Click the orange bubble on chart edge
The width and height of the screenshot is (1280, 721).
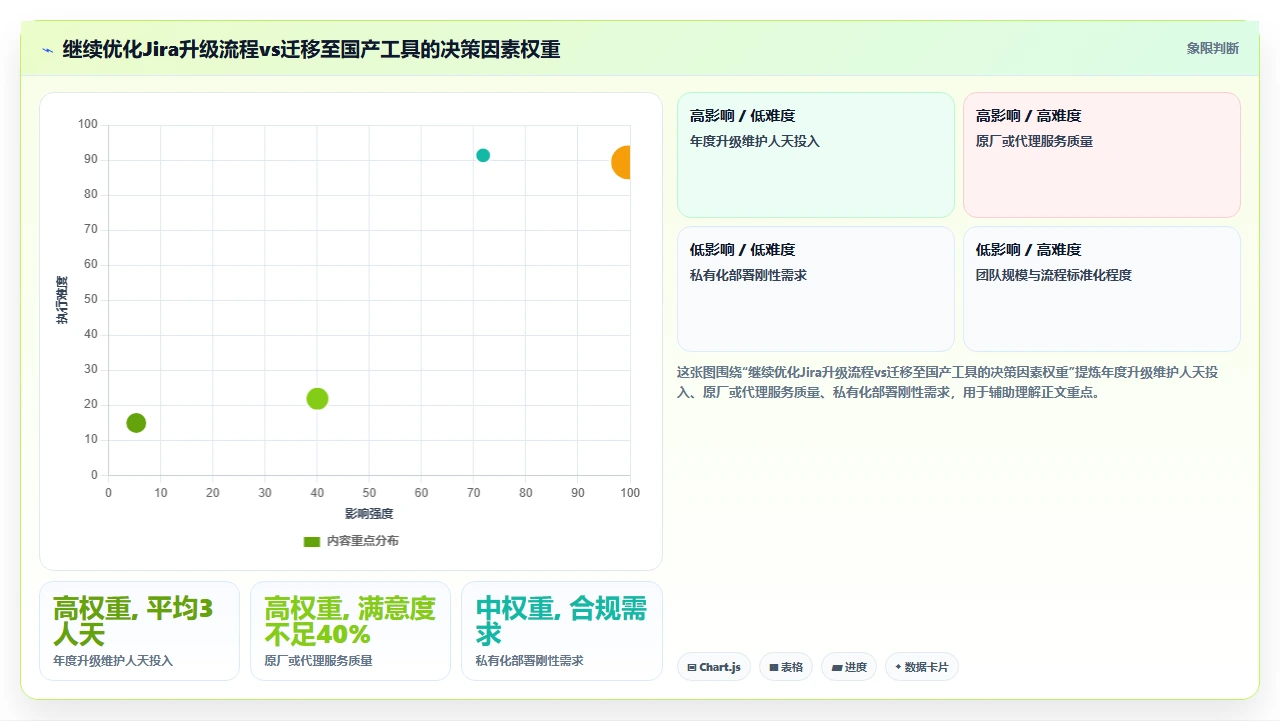pyautogui.click(x=622, y=162)
